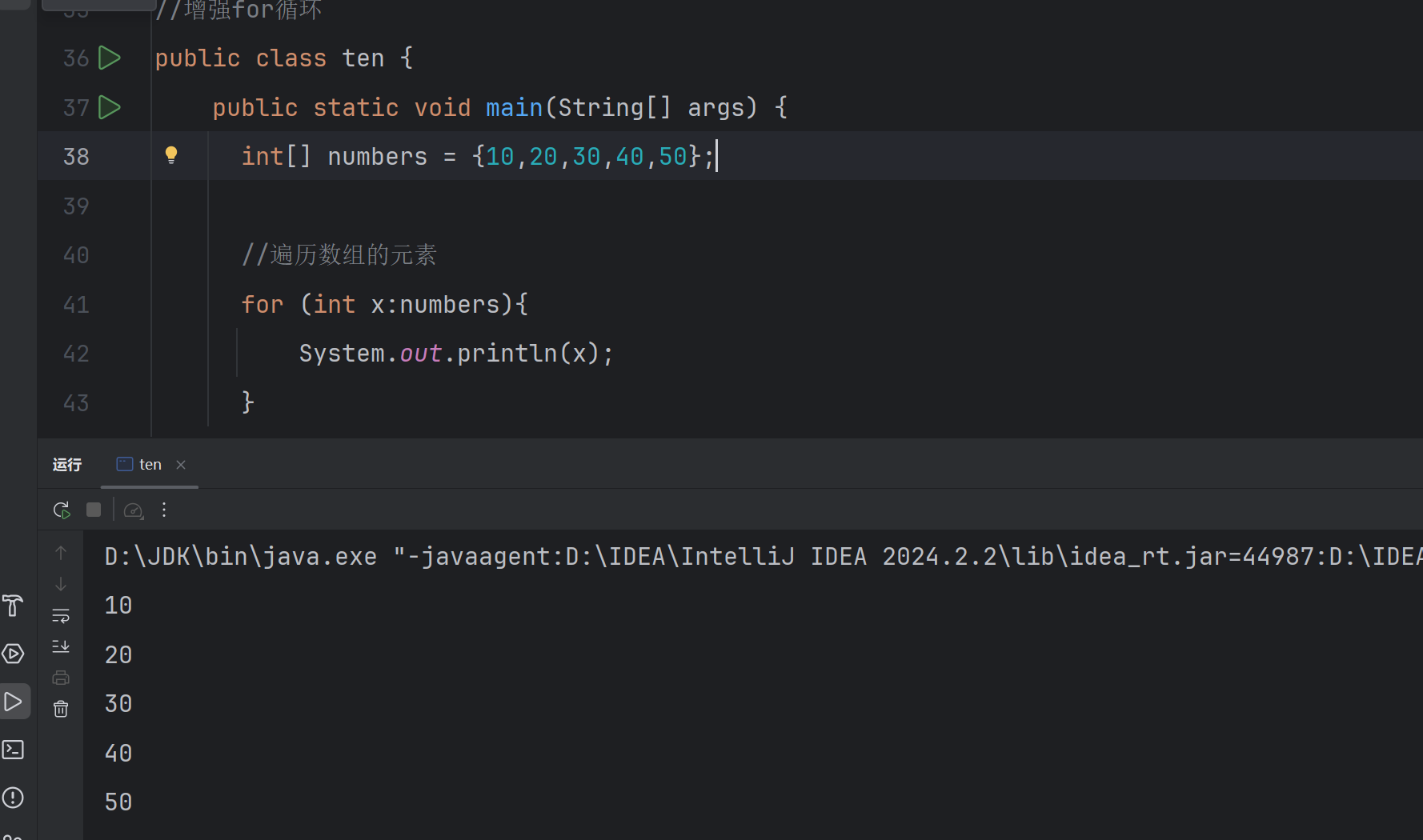The height and width of the screenshot is (840, 1423).
Task: Run main method from line 37 gutter
Action: pos(110,107)
